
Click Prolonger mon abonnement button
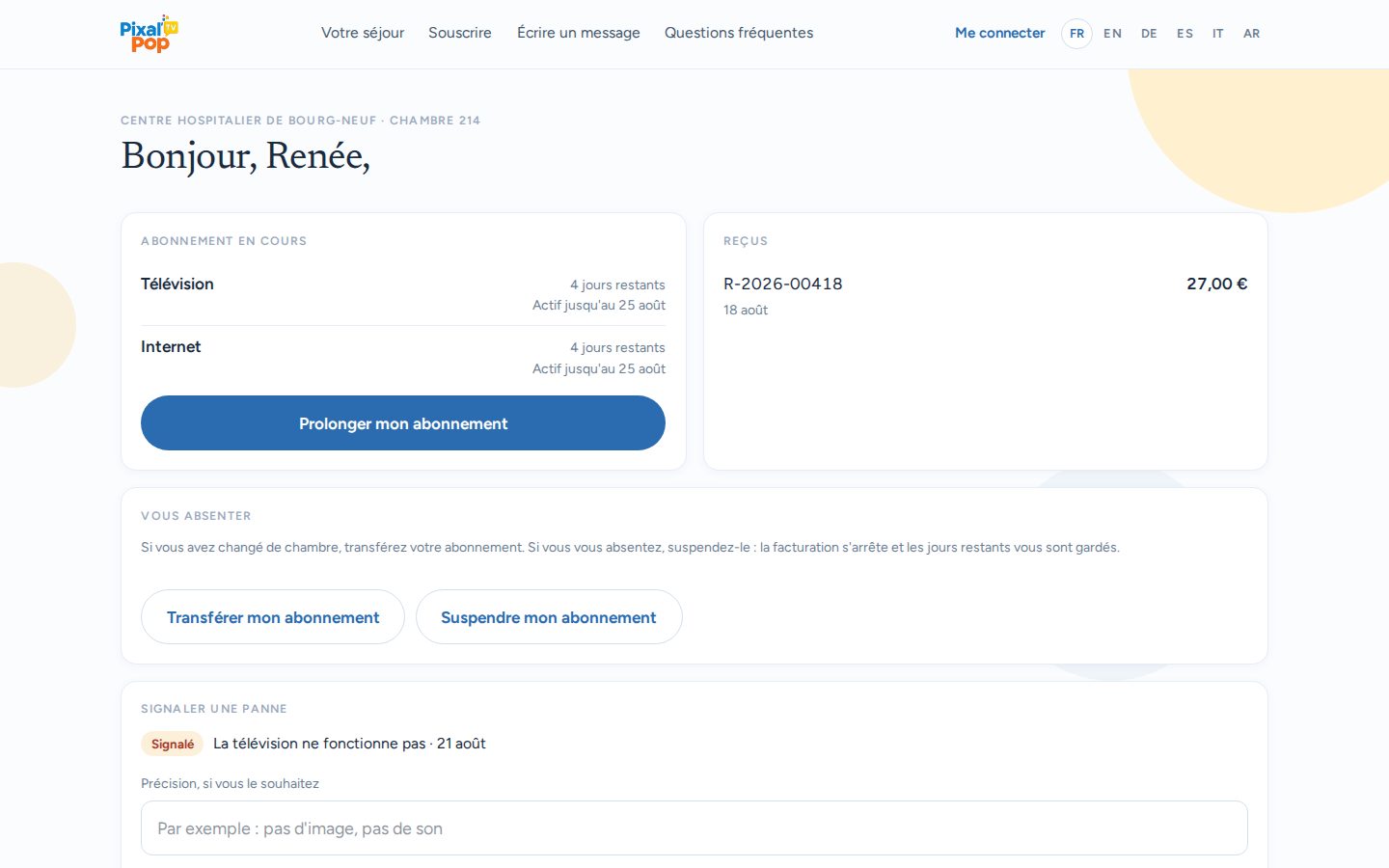tap(403, 423)
